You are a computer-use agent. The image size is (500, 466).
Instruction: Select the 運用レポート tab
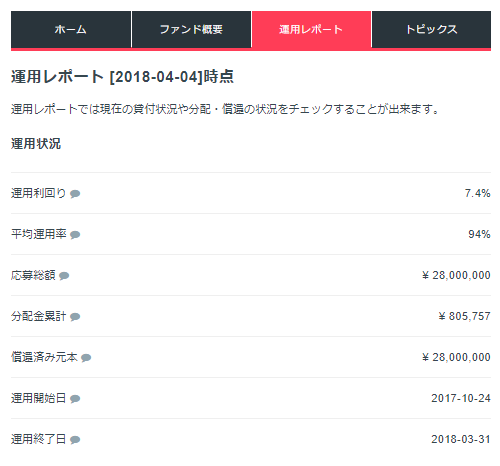click(x=311, y=29)
